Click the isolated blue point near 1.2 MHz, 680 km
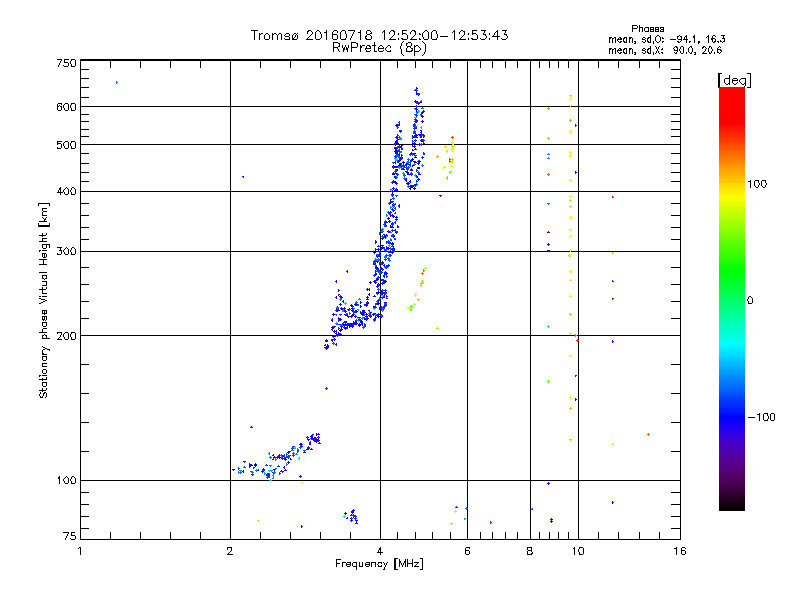Viewport: 800px width, 600px height. click(x=117, y=83)
